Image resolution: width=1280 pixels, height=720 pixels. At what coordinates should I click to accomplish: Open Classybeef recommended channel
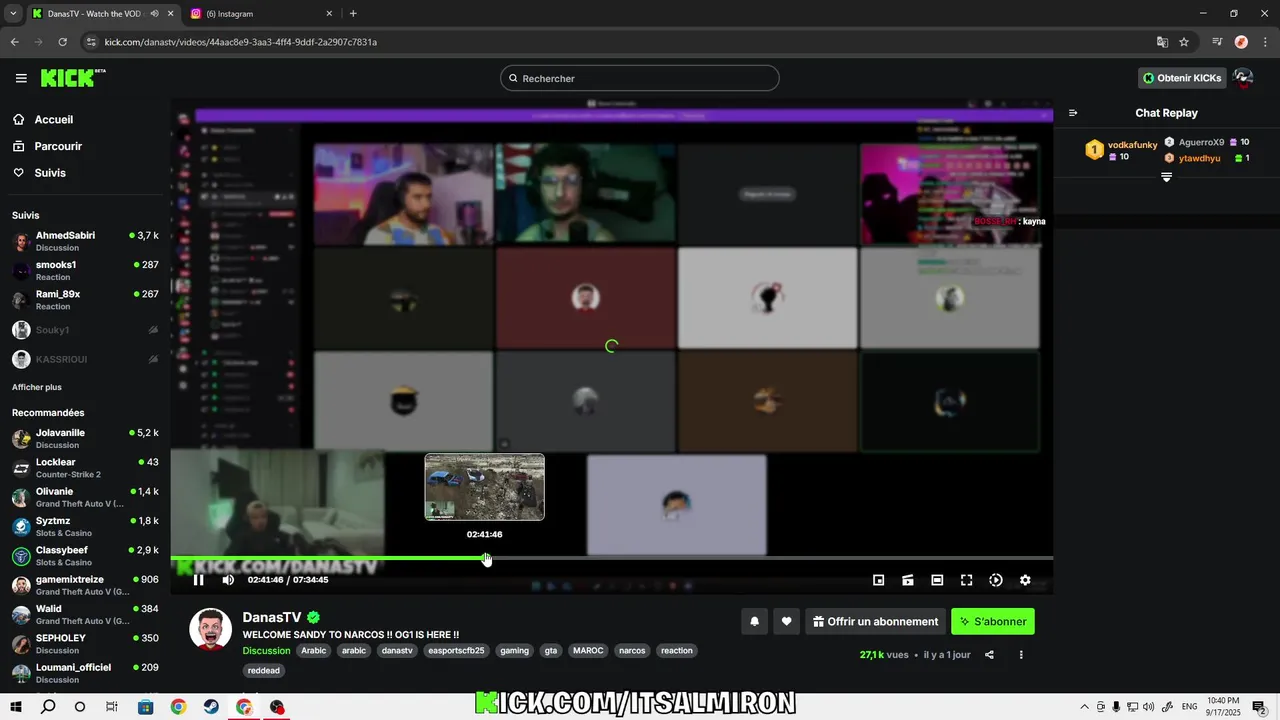tap(85, 556)
